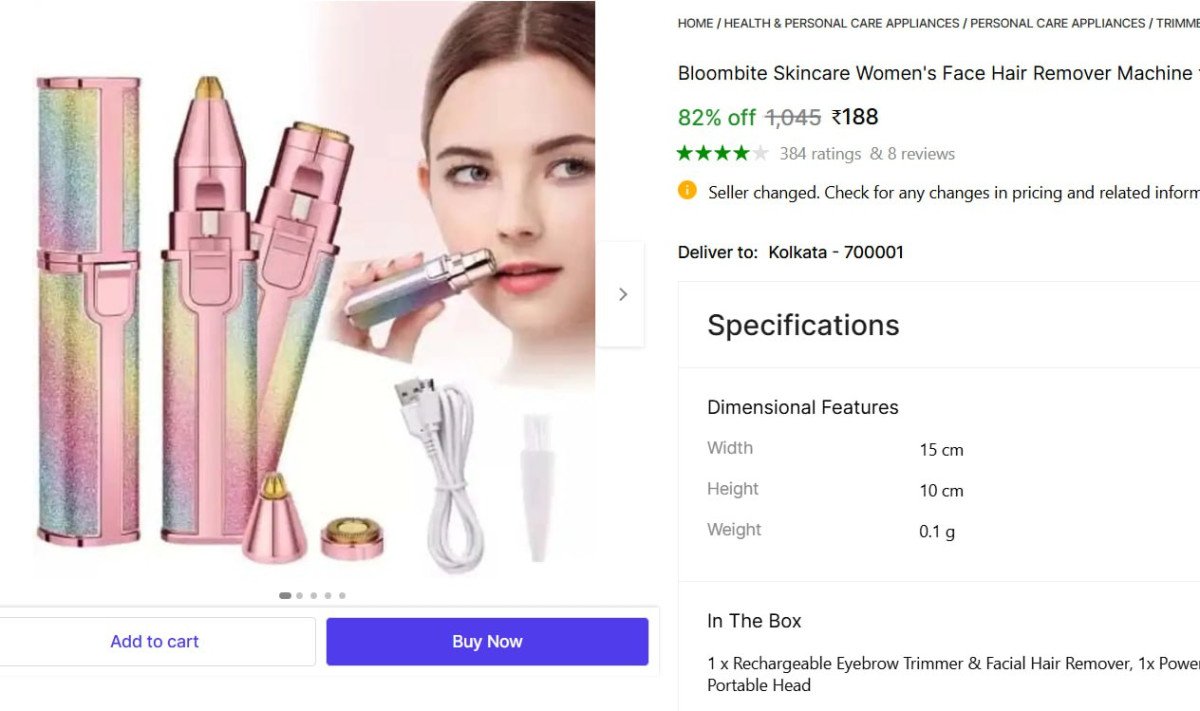Change delivery location Kolkata - 700001
Screen dimensions: 1200x711
835,252
